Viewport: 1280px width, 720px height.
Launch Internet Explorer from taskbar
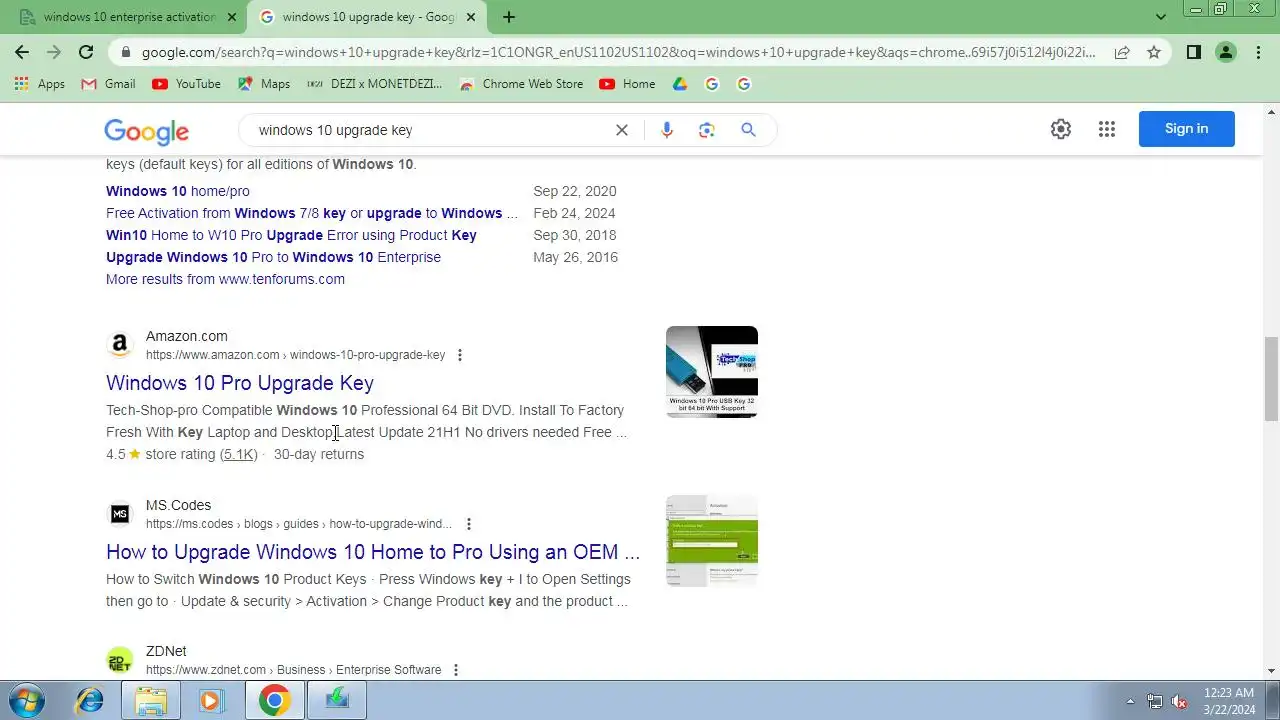(90, 700)
